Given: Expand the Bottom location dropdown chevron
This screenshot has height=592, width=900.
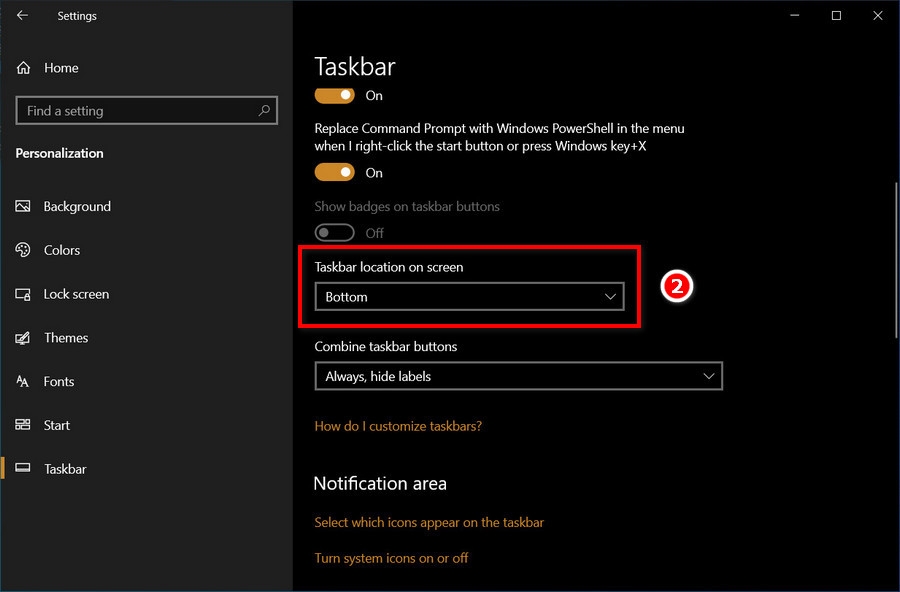Looking at the screenshot, I should point(610,297).
